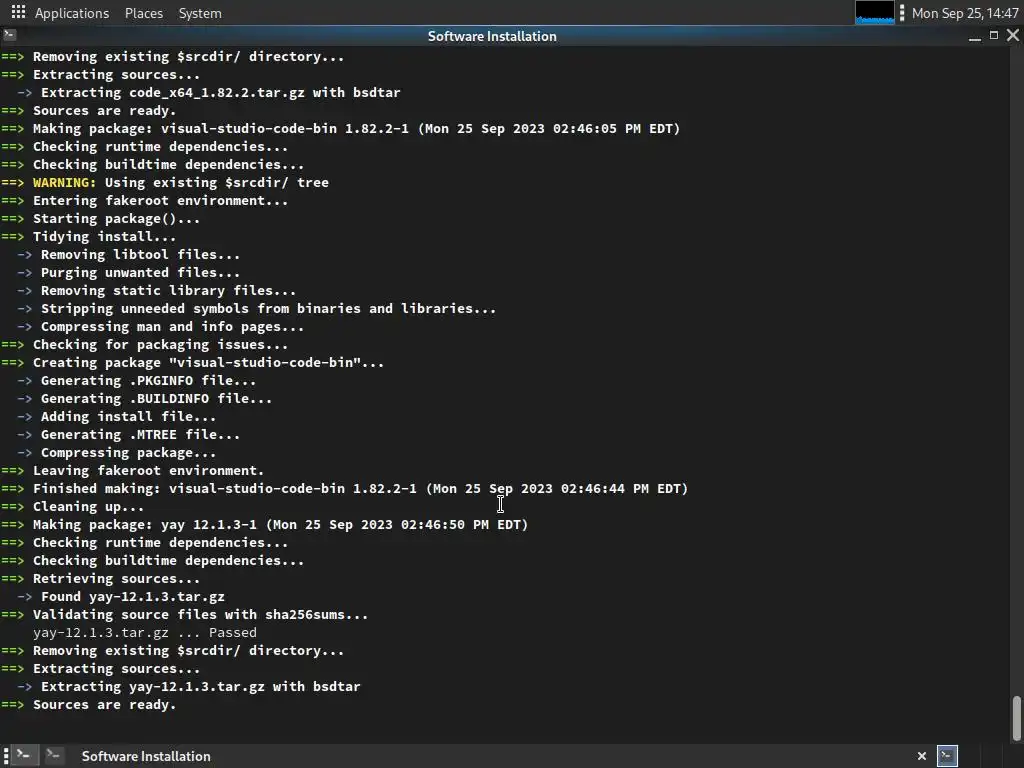Click 'Checking for packaging issues...' line

(161, 345)
